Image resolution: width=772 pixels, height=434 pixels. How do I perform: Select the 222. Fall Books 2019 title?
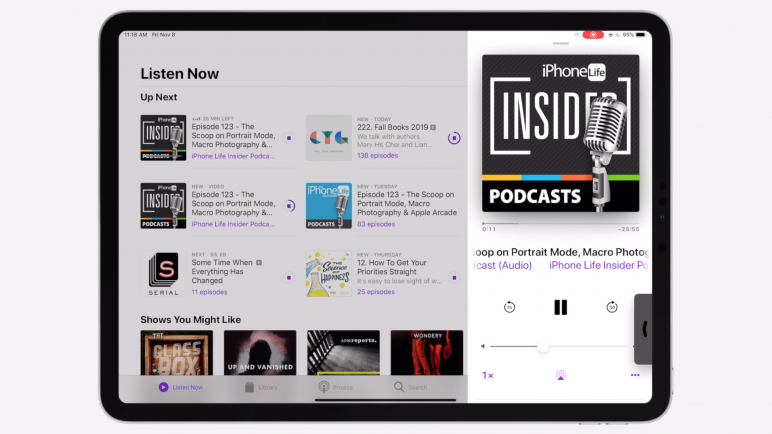coord(392,127)
